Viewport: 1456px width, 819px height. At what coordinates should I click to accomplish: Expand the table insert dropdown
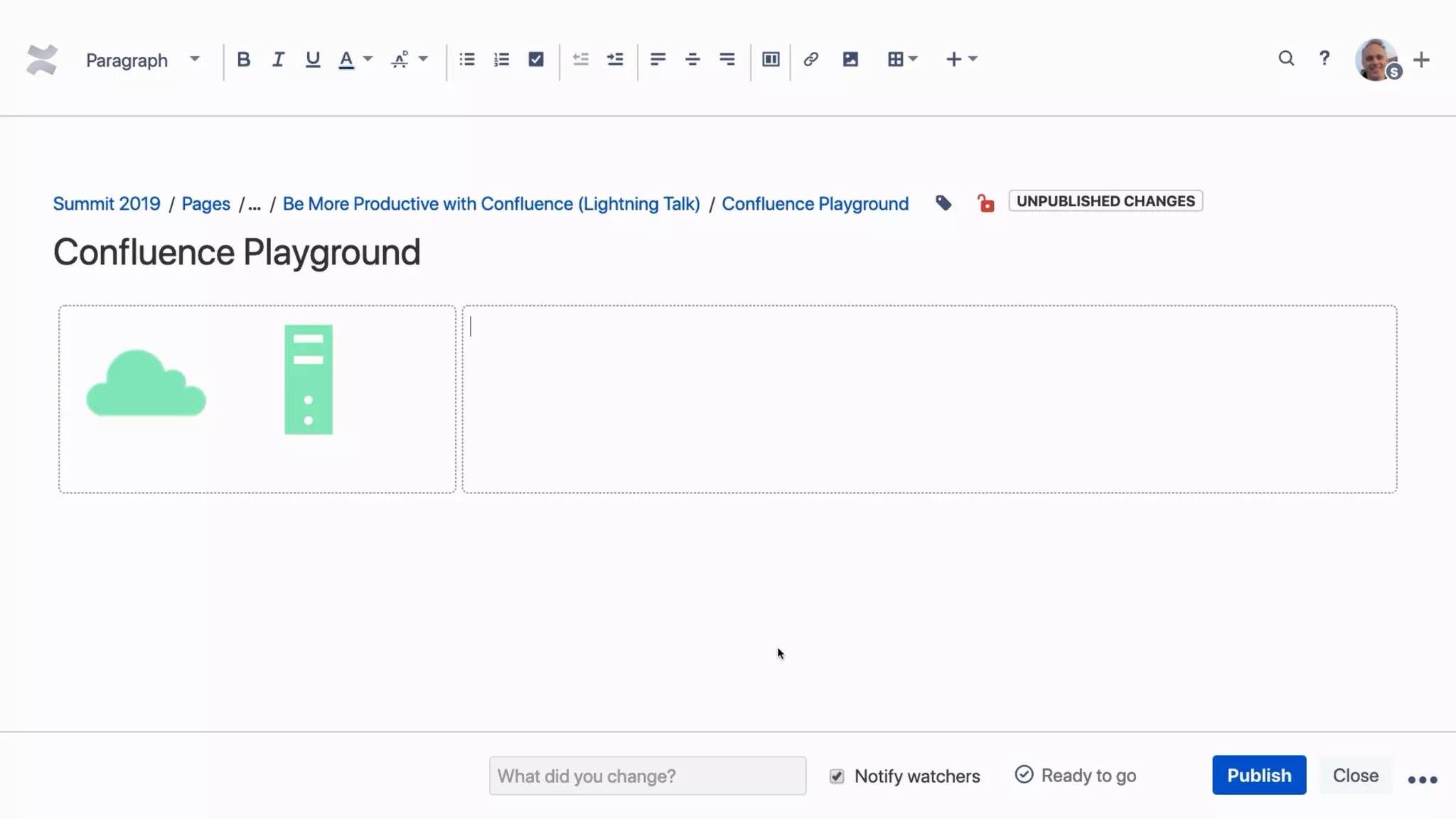913,60
